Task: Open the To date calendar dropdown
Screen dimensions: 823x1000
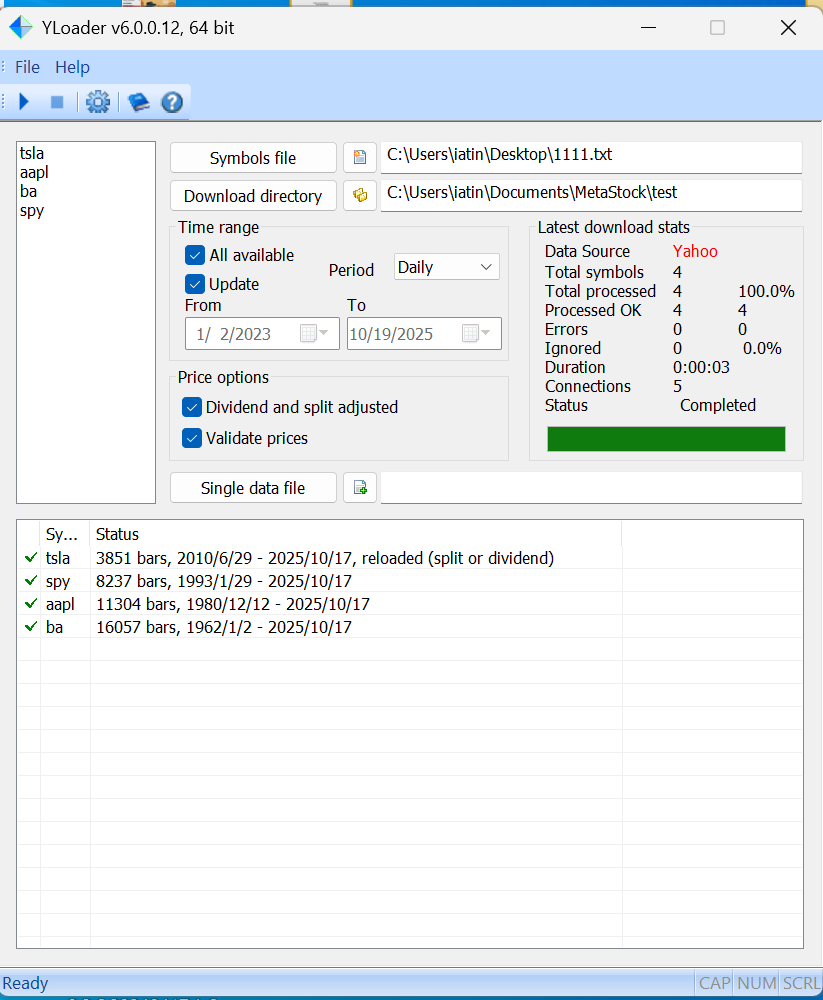Action: (476, 333)
